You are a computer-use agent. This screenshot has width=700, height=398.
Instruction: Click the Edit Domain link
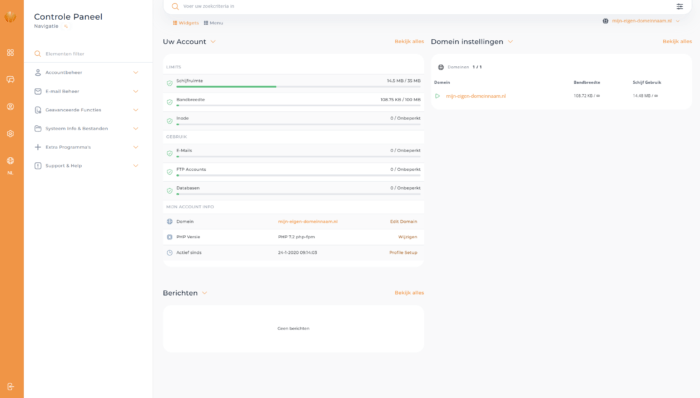click(404, 222)
